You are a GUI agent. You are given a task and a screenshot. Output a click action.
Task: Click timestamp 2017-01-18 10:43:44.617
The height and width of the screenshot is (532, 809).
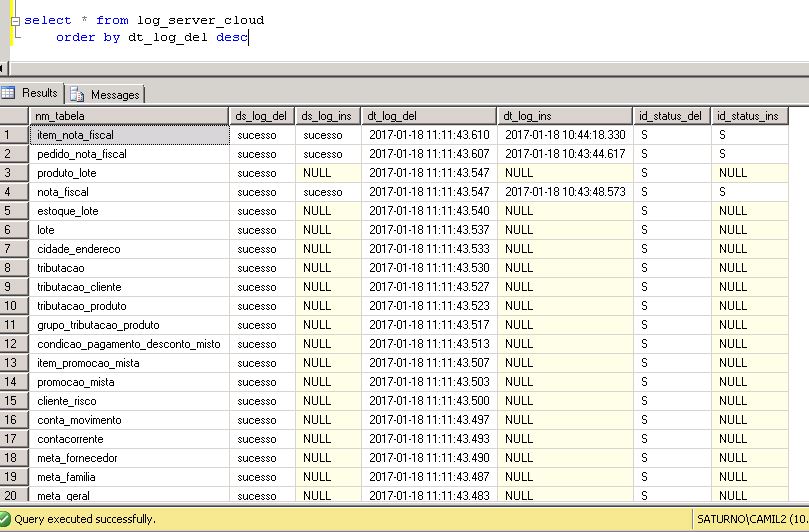point(565,154)
